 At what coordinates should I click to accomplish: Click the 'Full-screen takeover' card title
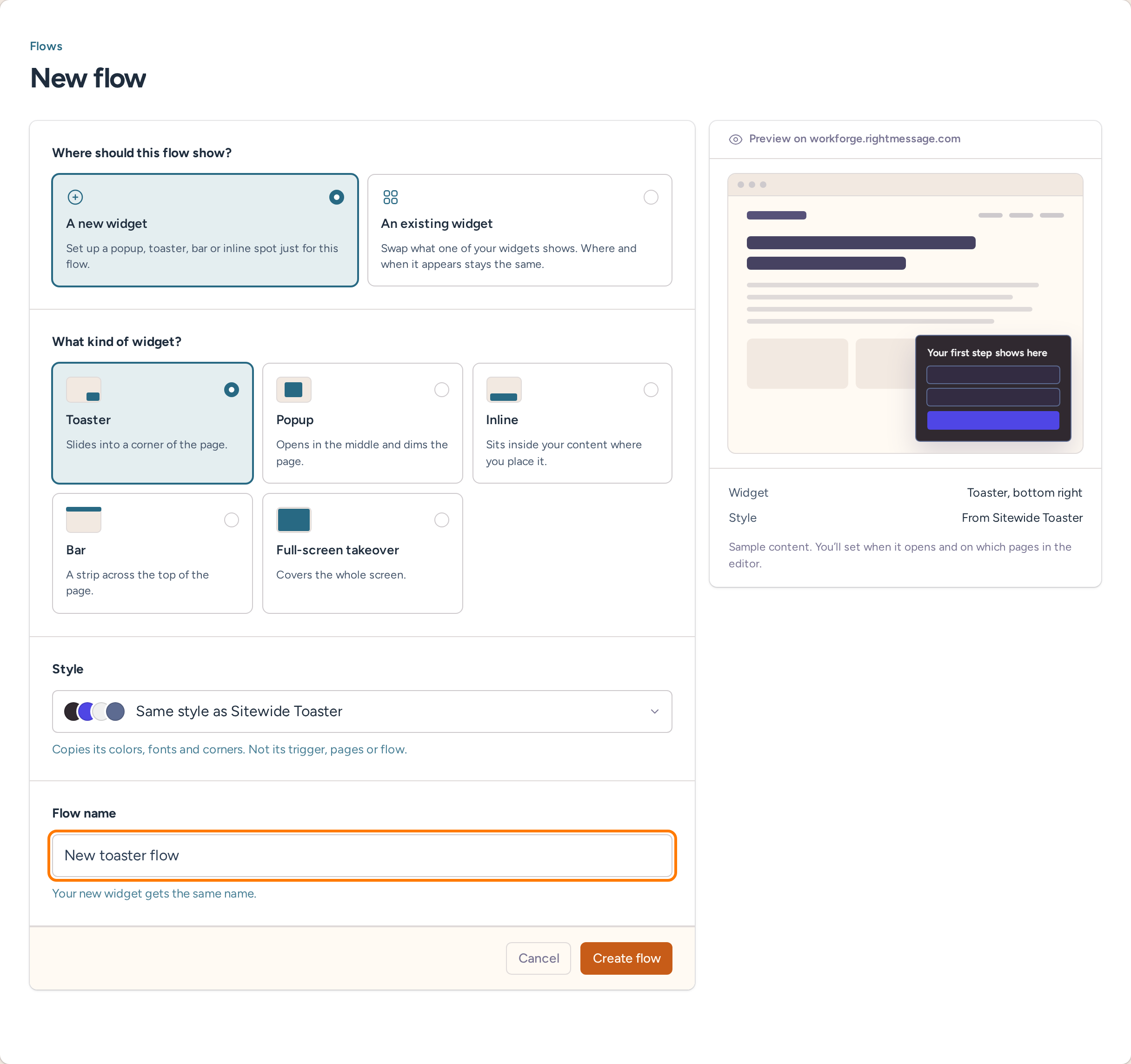pyautogui.click(x=337, y=550)
